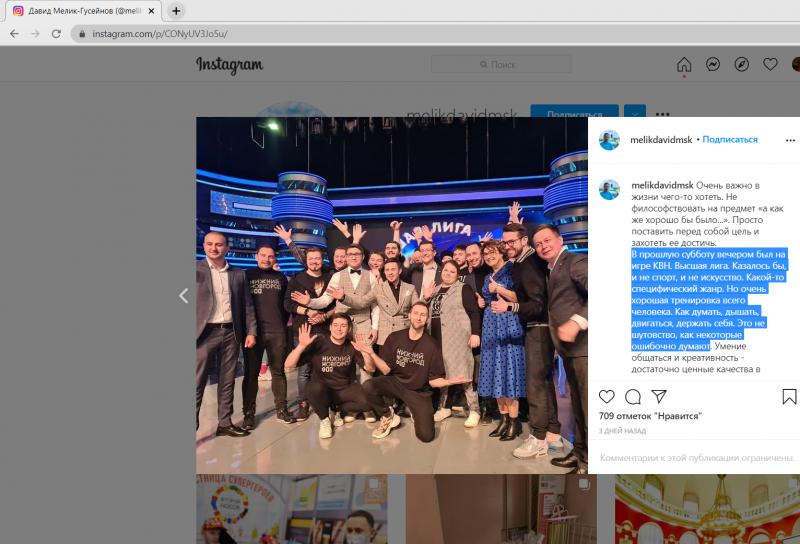Click the 3 дней назад timestamp
The width and height of the screenshot is (800, 544).
click(x=622, y=431)
